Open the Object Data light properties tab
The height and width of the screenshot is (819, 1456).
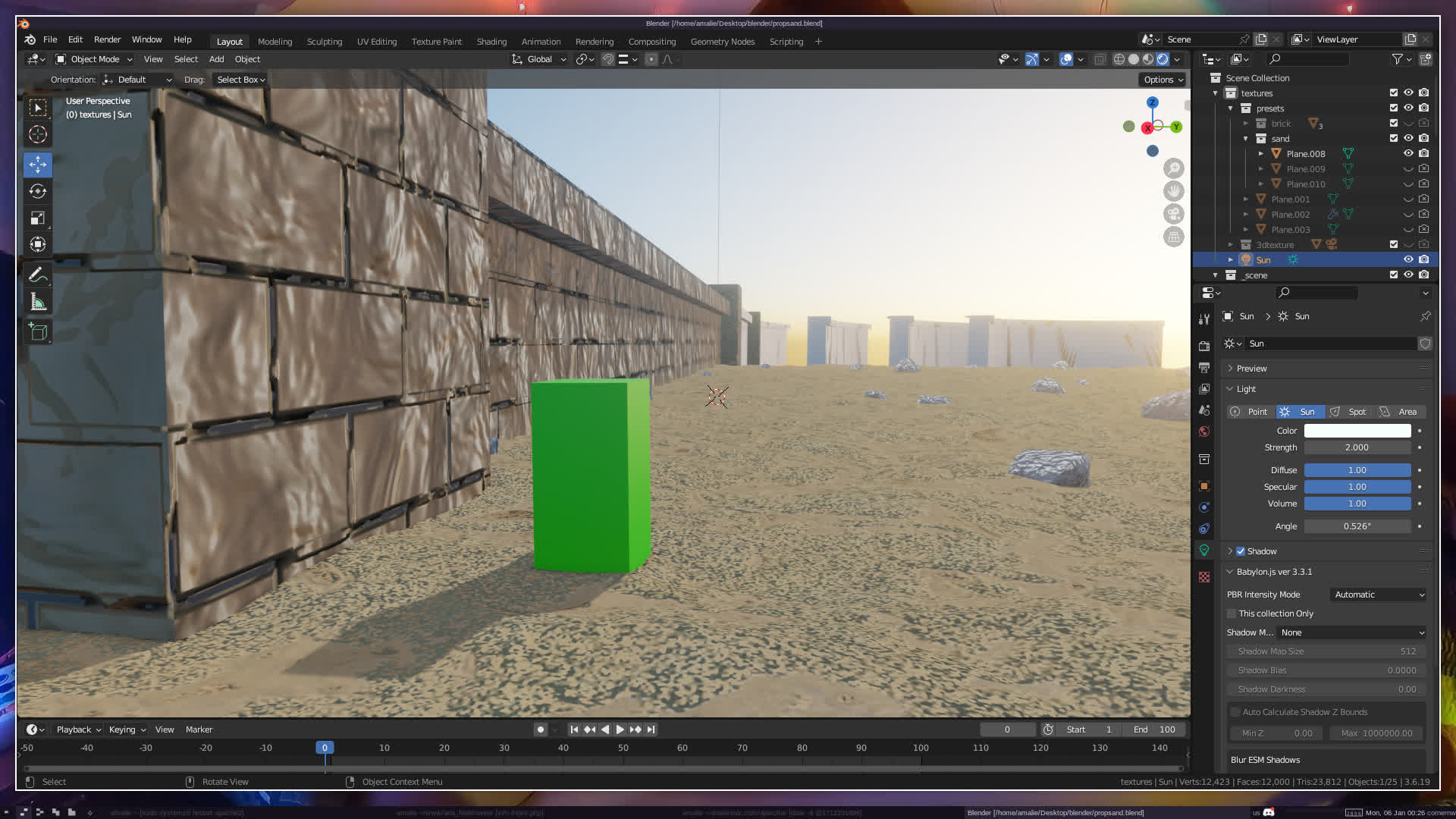click(x=1204, y=551)
